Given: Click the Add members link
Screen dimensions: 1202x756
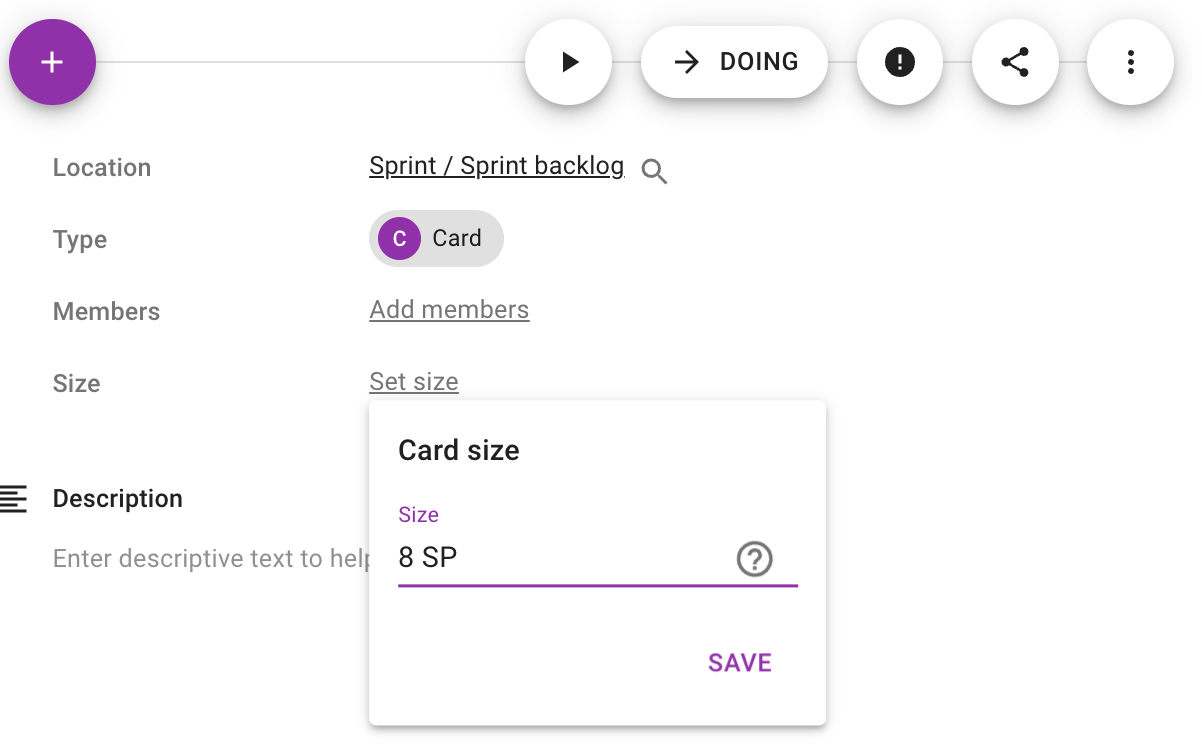Looking at the screenshot, I should (x=449, y=310).
